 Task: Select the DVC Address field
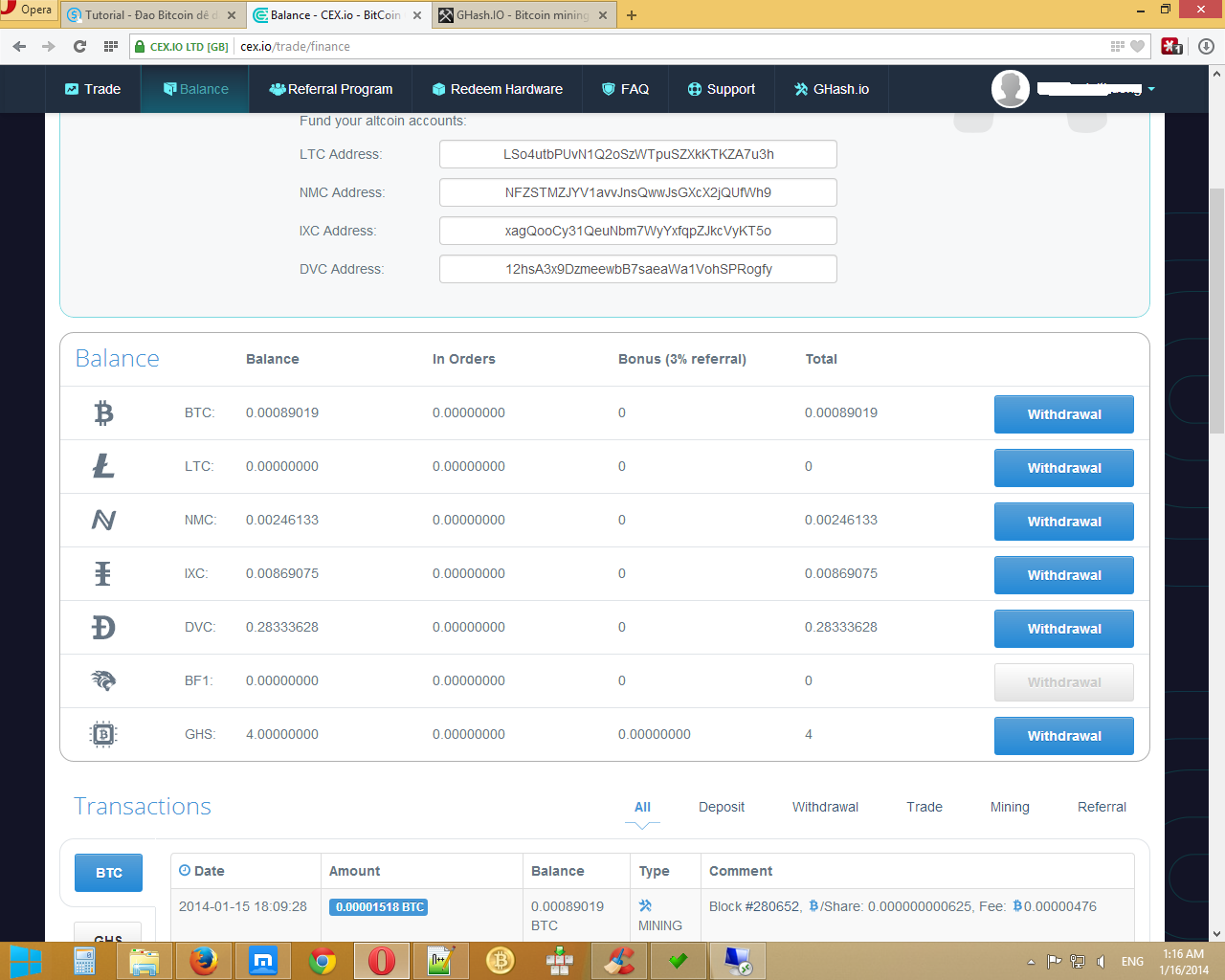[638, 269]
